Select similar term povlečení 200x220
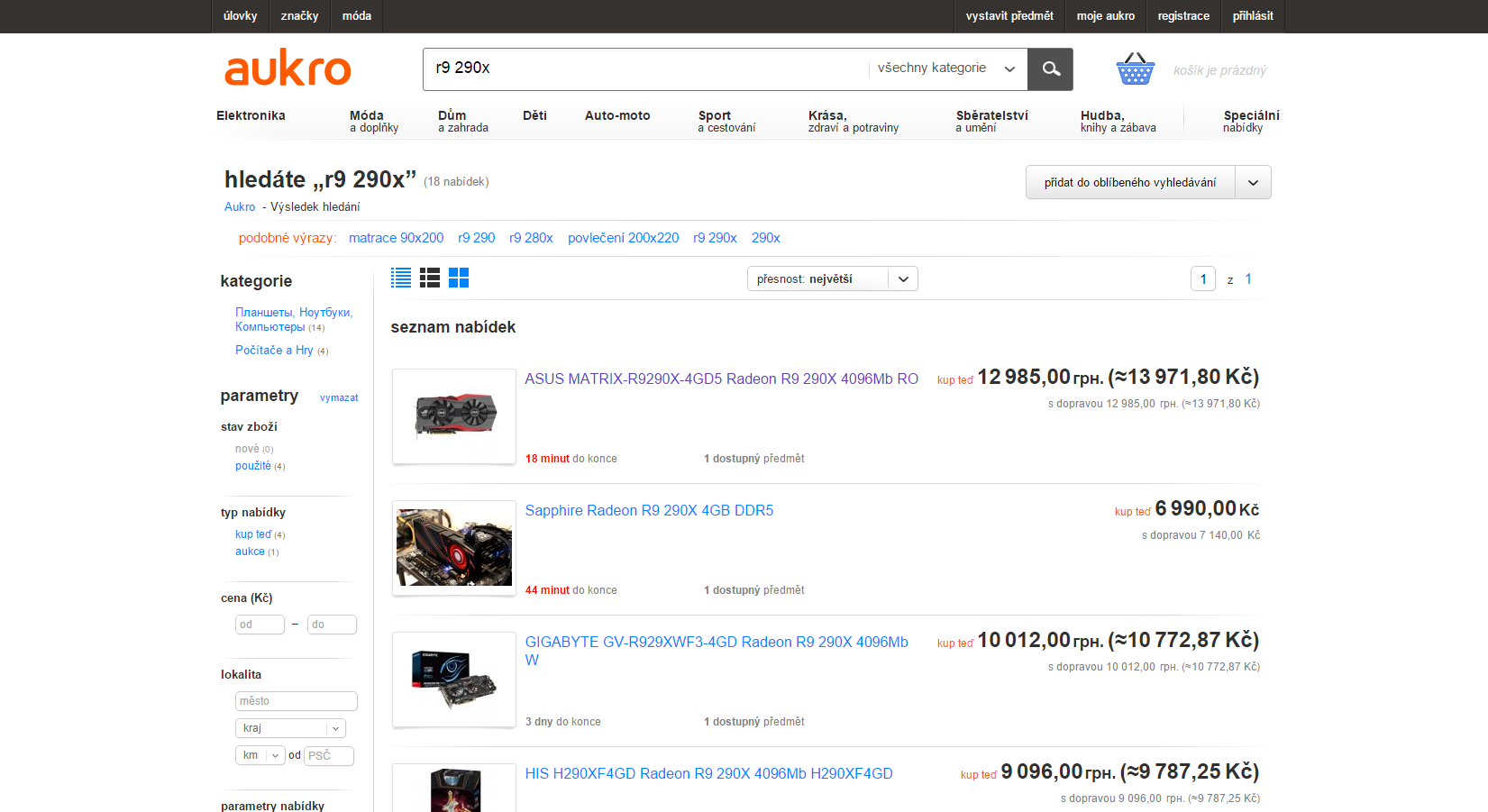Screen dimensions: 1488x812 [x=624, y=238]
